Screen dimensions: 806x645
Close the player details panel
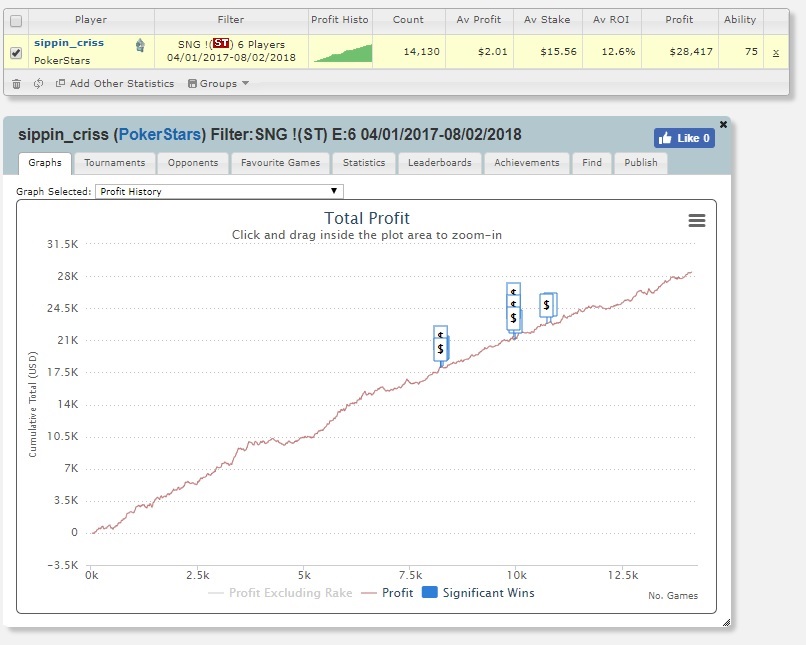coord(723,124)
